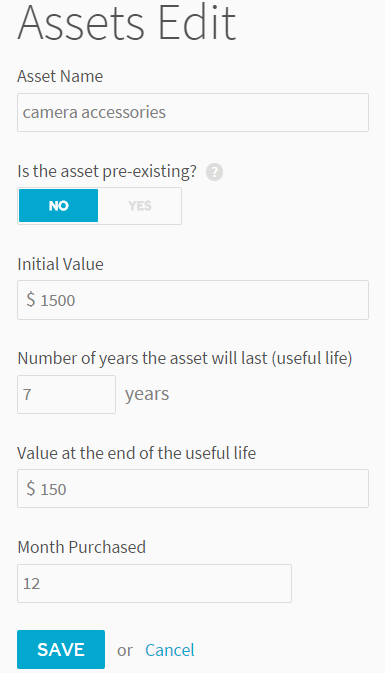Select the useful life years input showing 7
The image size is (385, 673).
(67, 394)
